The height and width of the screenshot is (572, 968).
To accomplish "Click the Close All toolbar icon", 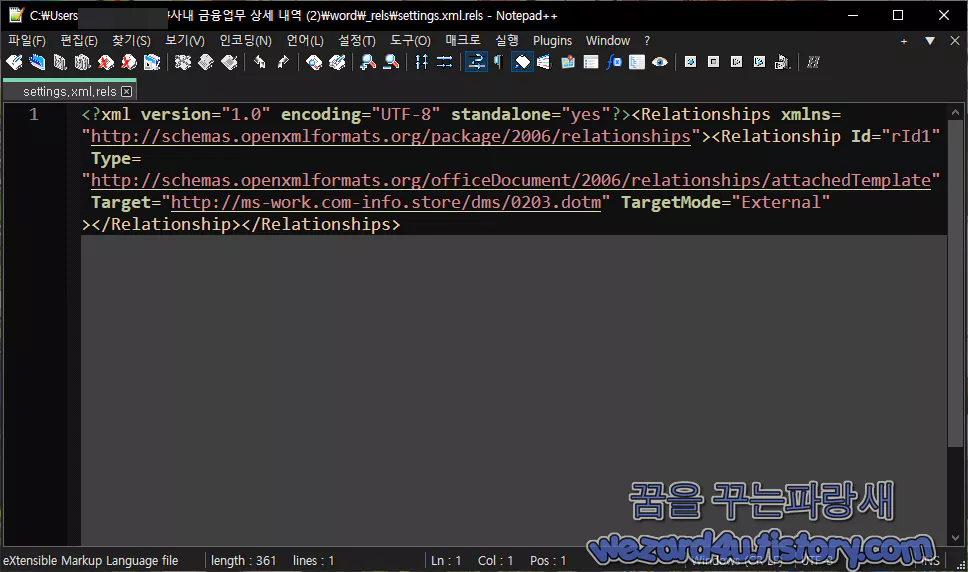I will pos(128,62).
